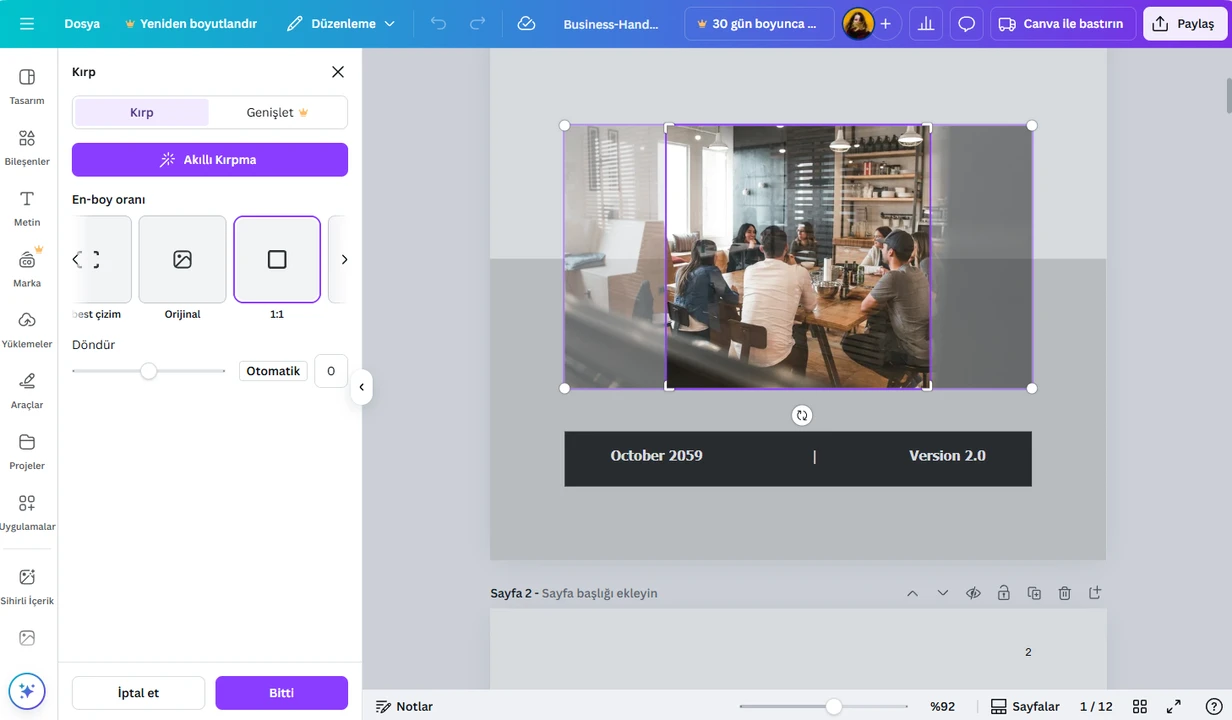This screenshot has height=720, width=1232.
Task: Click the 30 gün boyunca trial button
Action: point(759,23)
